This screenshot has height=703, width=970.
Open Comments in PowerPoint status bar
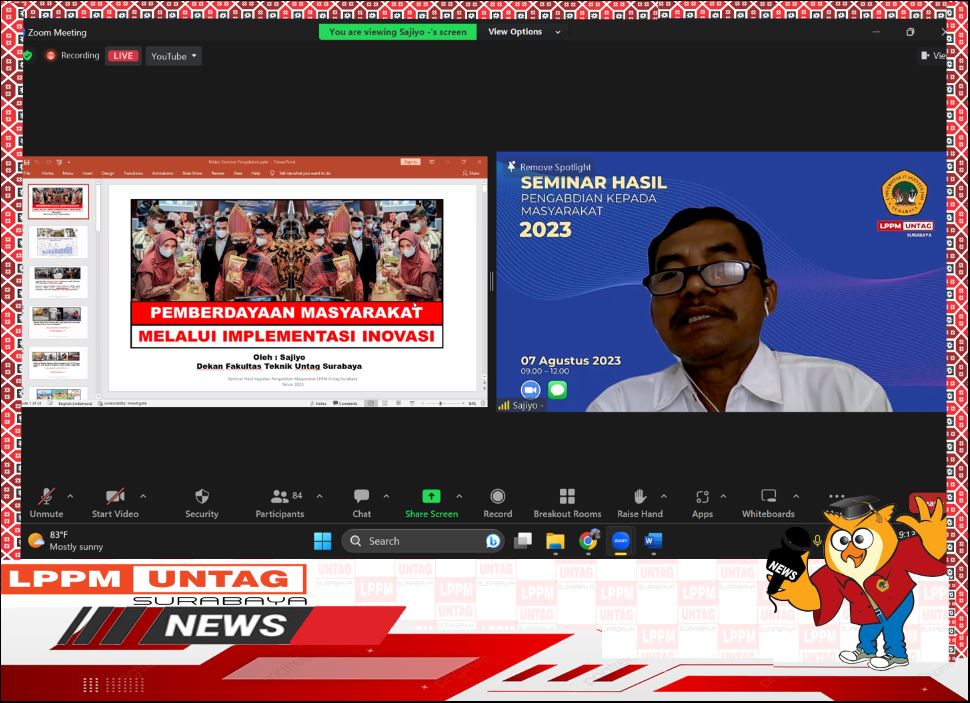pyautogui.click(x=345, y=403)
